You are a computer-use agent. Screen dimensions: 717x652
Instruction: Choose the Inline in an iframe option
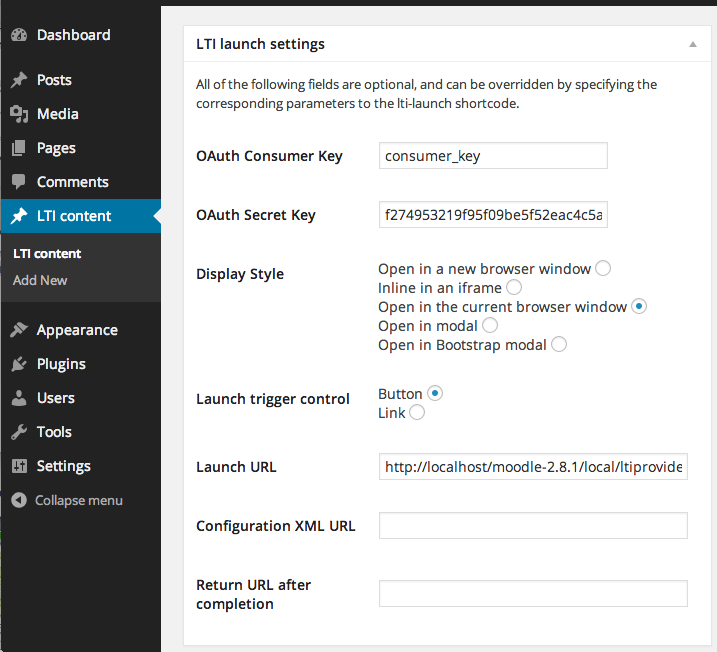point(514,287)
